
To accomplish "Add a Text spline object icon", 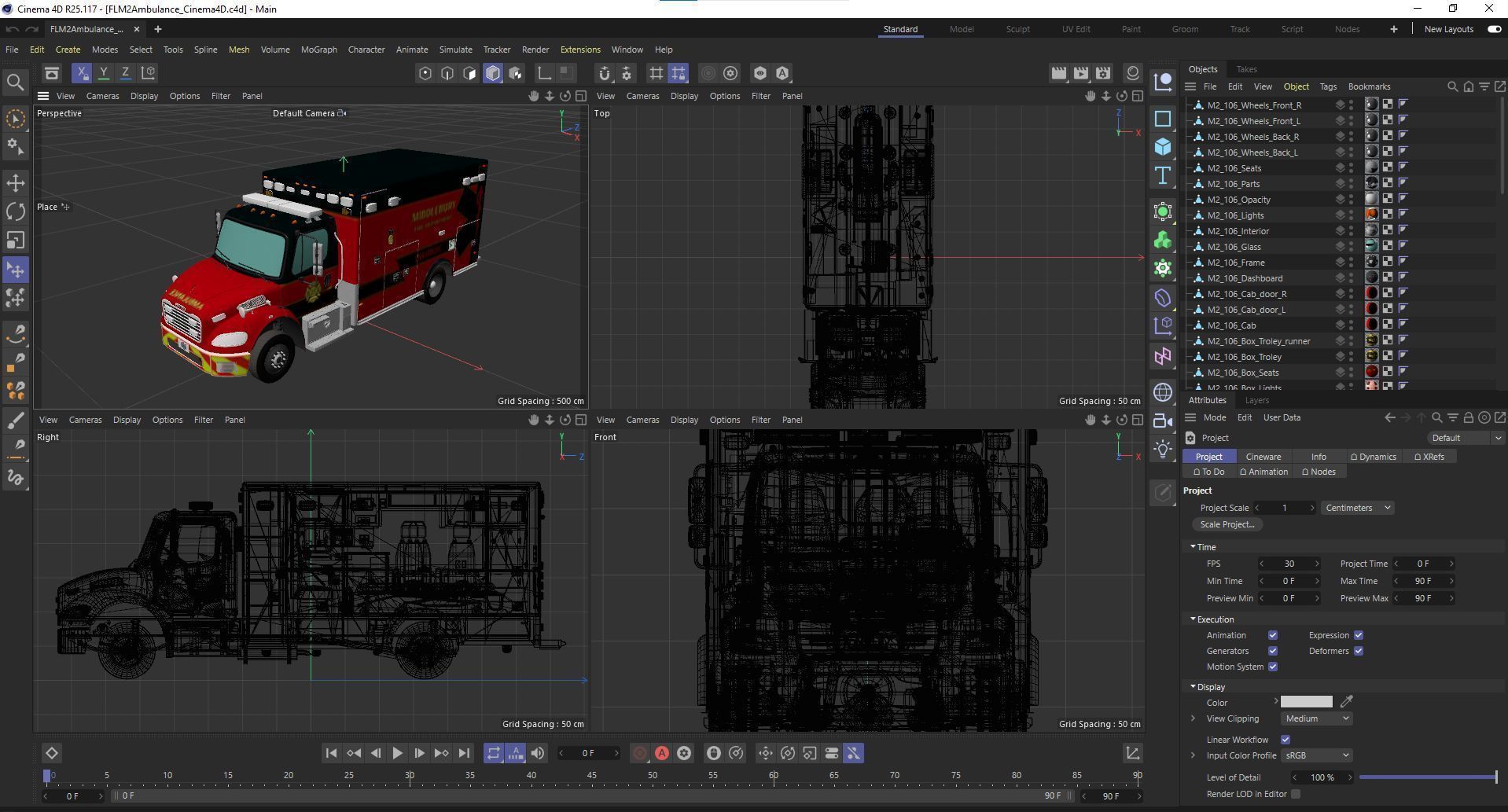I will (1163, 175).
